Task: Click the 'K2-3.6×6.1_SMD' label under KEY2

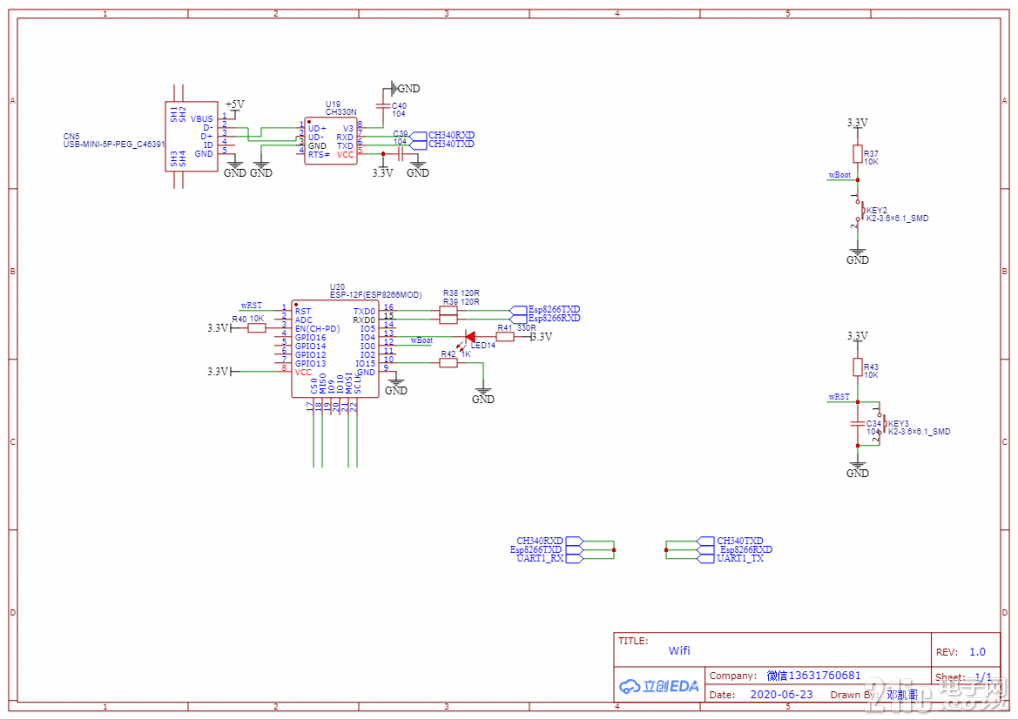Action: point(897,218)
